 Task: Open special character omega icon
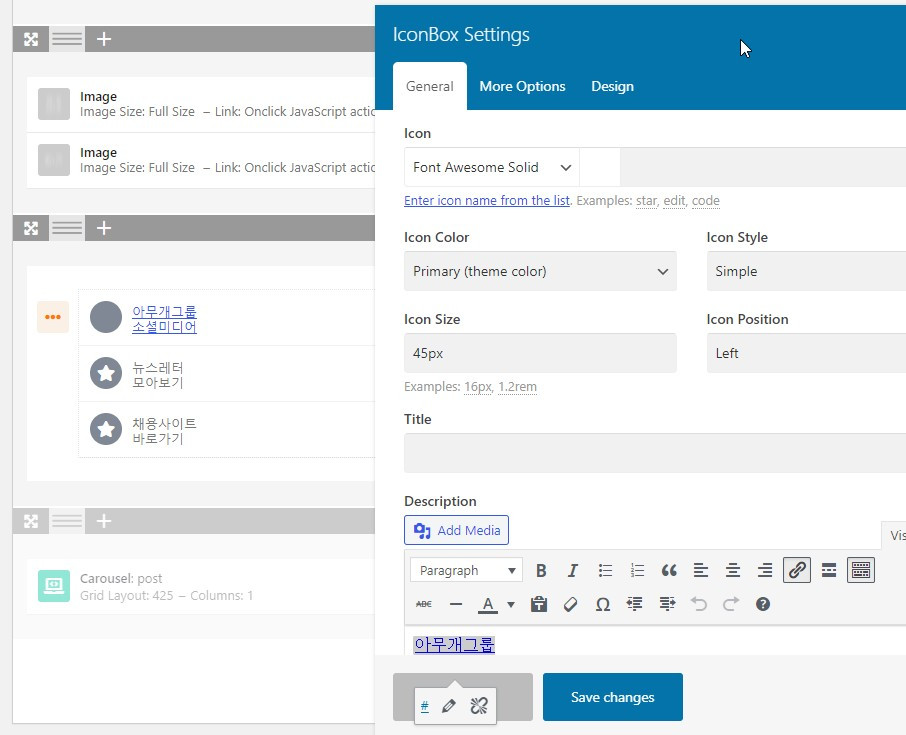click(x=603, y=604)
